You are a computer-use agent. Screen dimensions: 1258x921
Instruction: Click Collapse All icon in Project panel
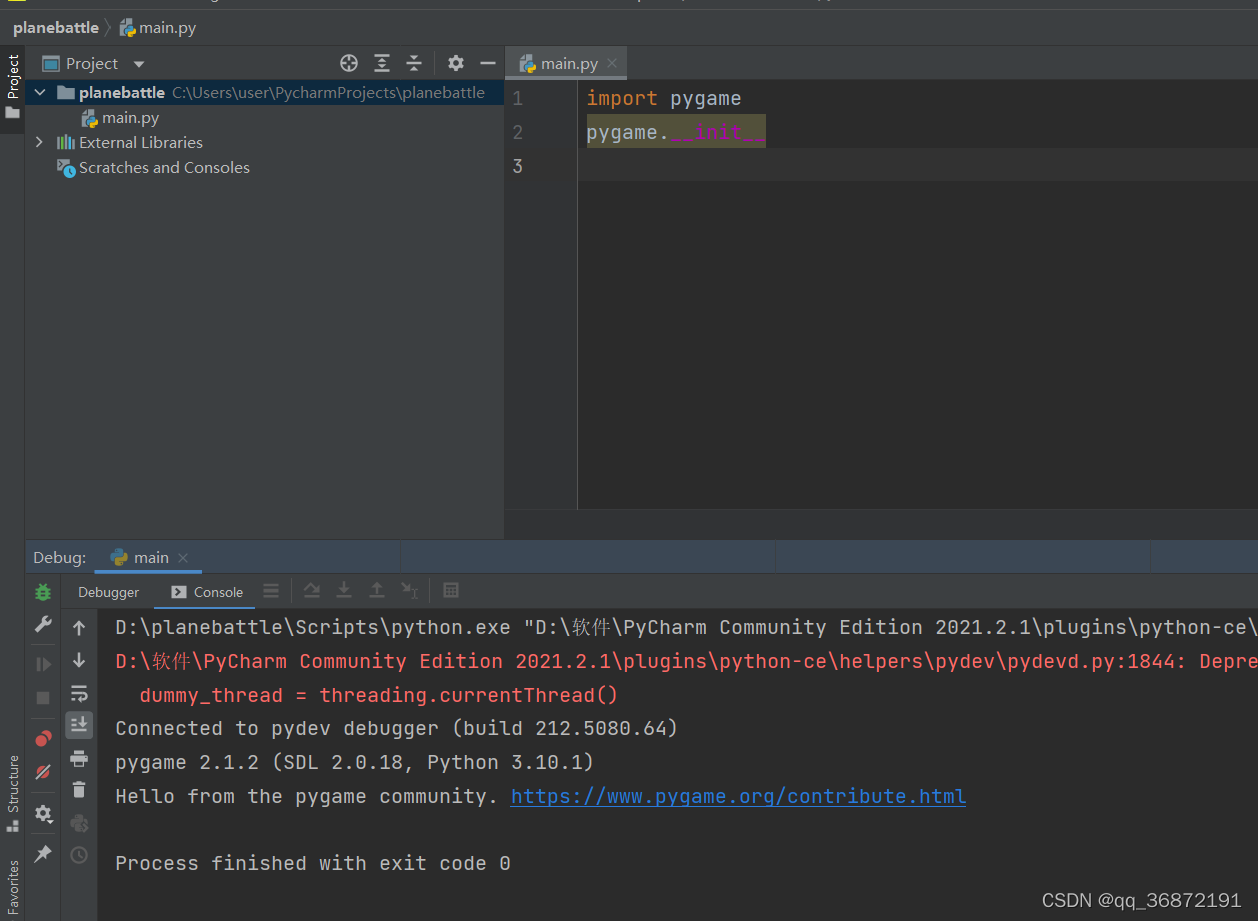[414, 63]
